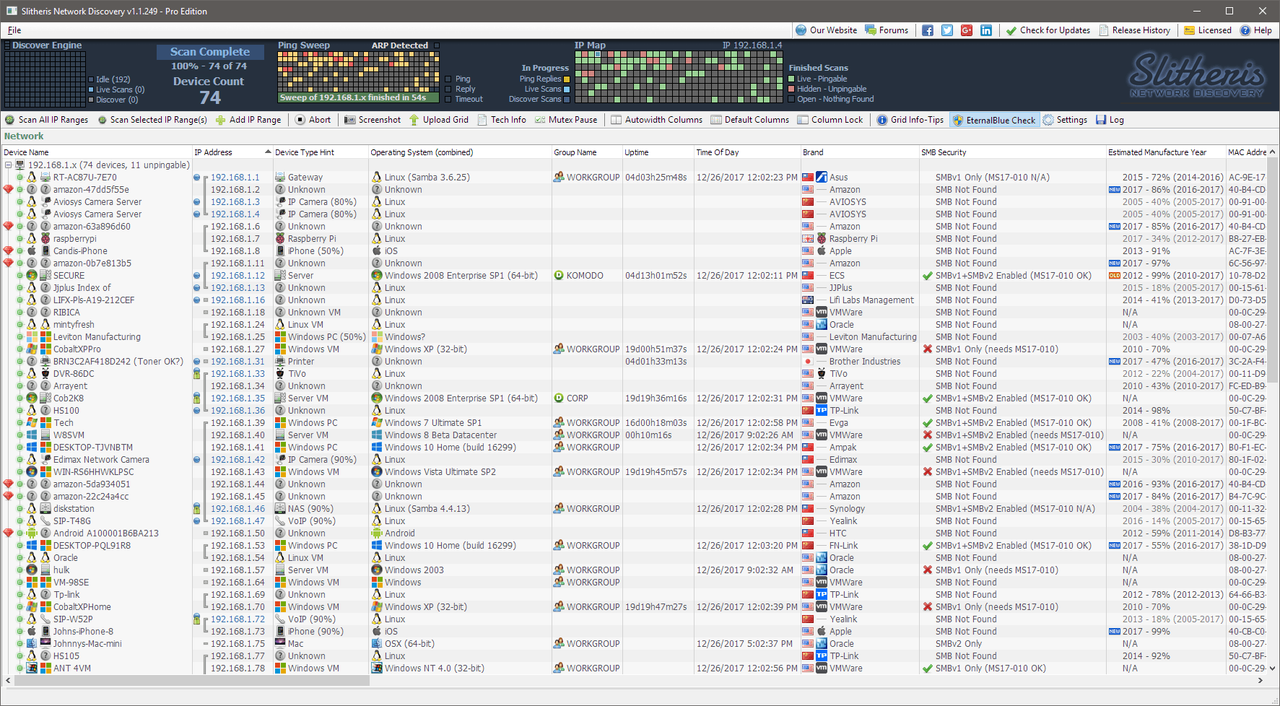The image size is (1280, 706).
Task: Click the 192.168.1.46 IP address
Action: 238,509
